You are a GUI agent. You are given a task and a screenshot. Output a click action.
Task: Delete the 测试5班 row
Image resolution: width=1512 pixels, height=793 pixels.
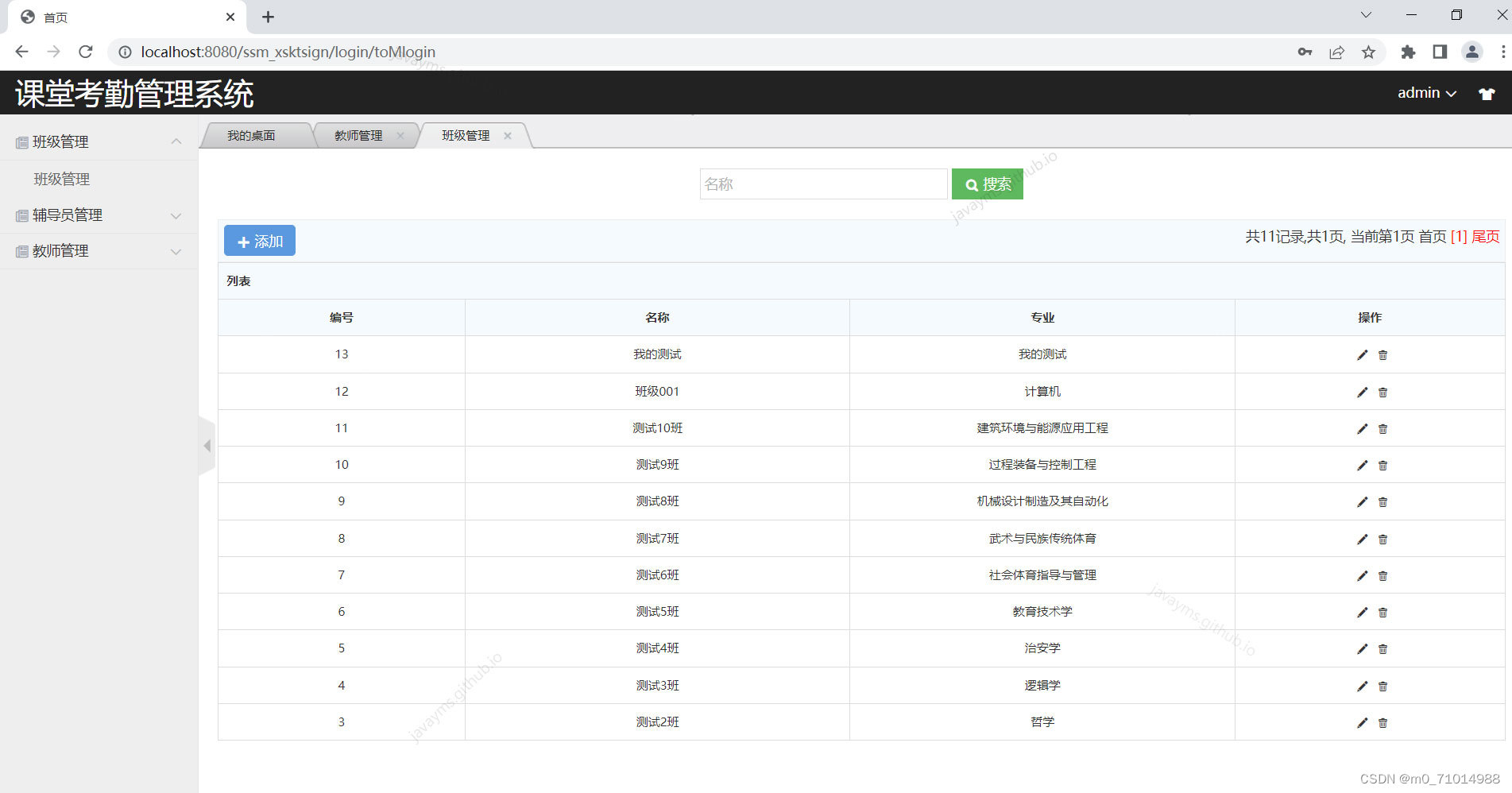point(1382,612)
